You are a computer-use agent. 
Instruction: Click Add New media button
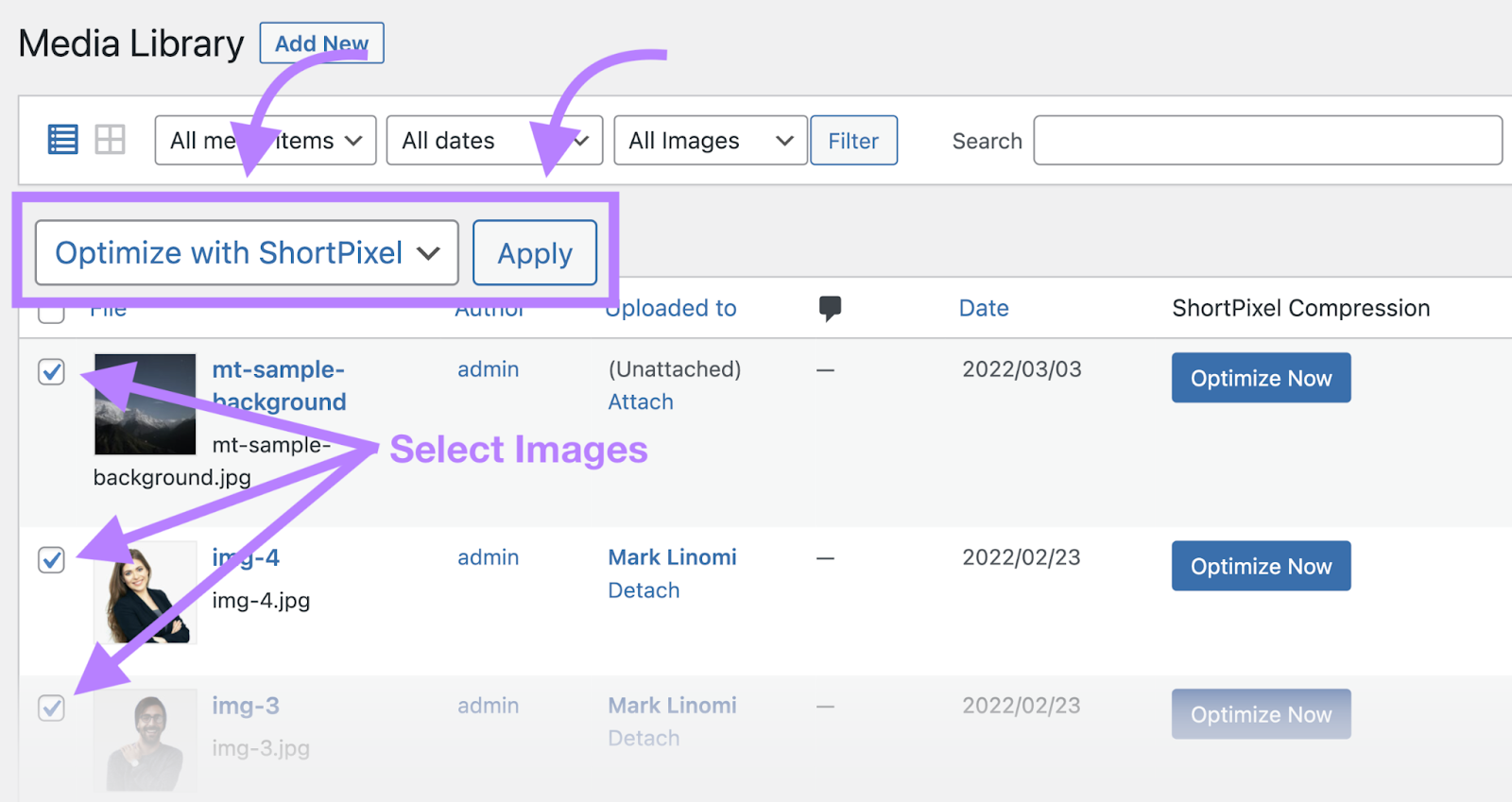coord(321,43)
